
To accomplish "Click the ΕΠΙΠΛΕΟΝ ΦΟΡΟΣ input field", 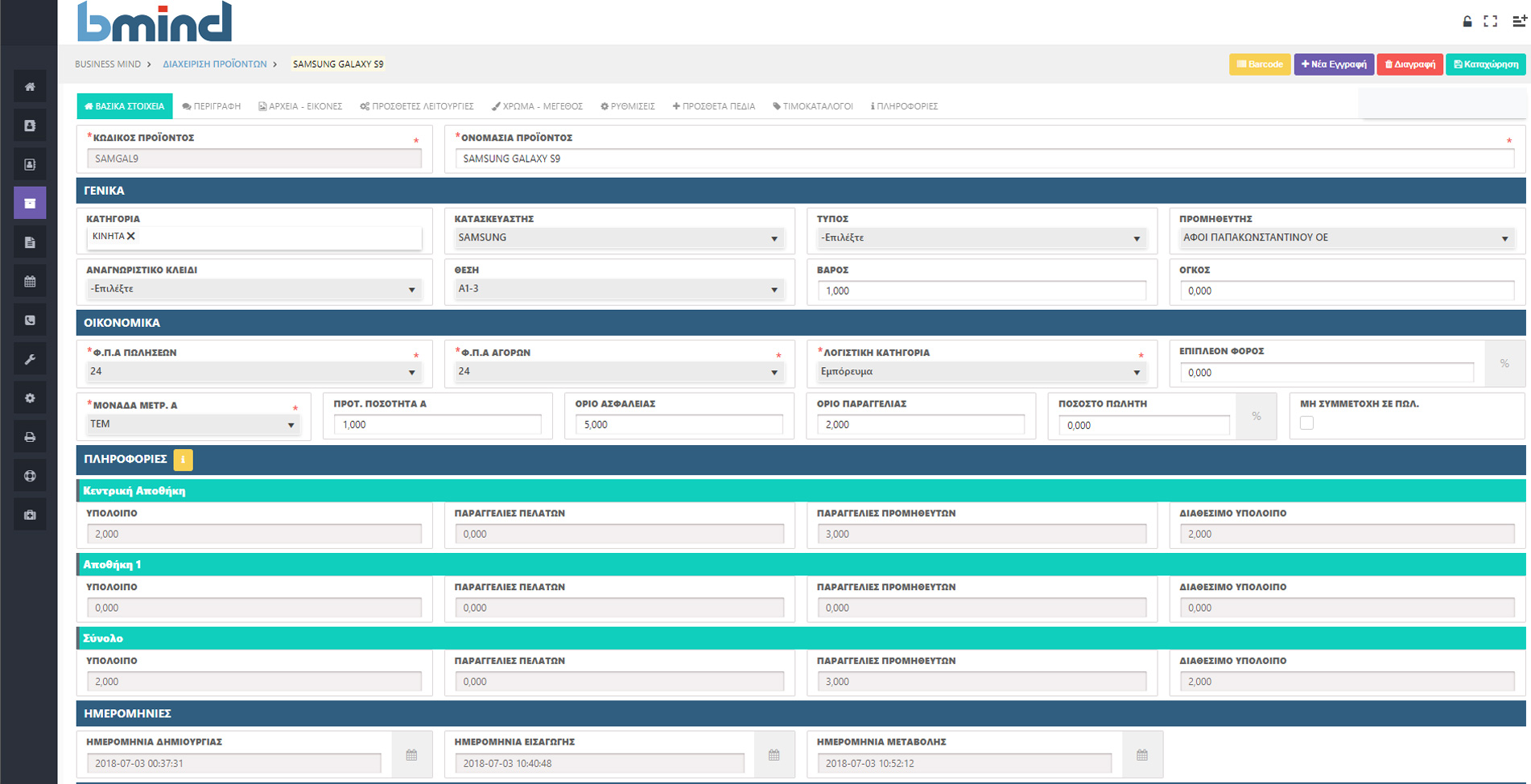I will click(1327, 373).
